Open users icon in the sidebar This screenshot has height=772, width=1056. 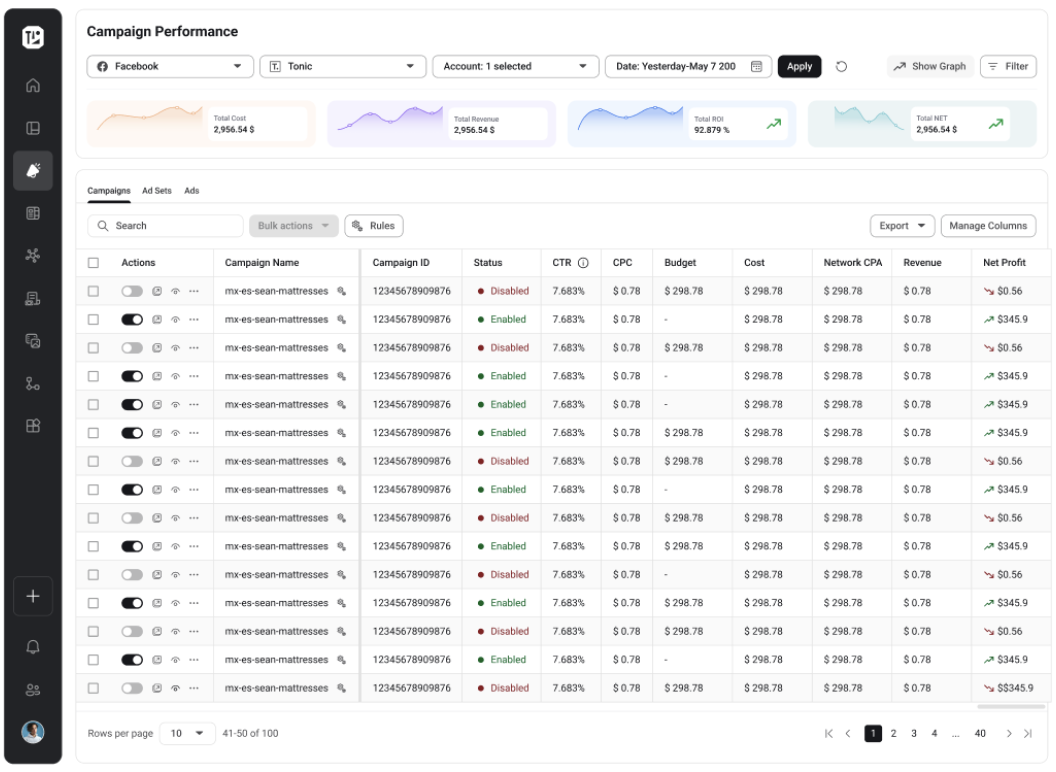tap(33, 690)
